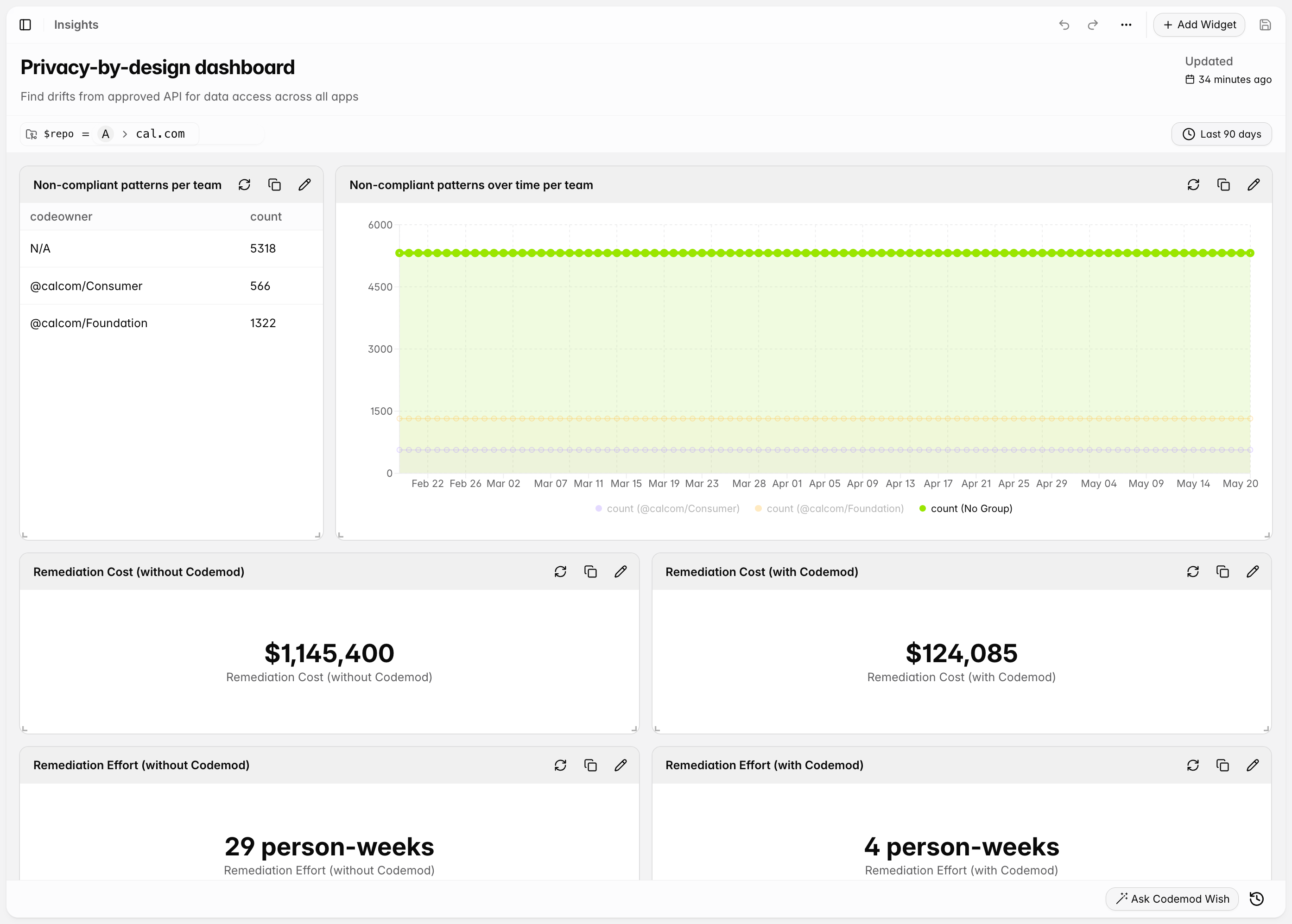Click the $1,145,400 cost value
The width and height of the screenshot is (1292, 924).
pos(329,653)
